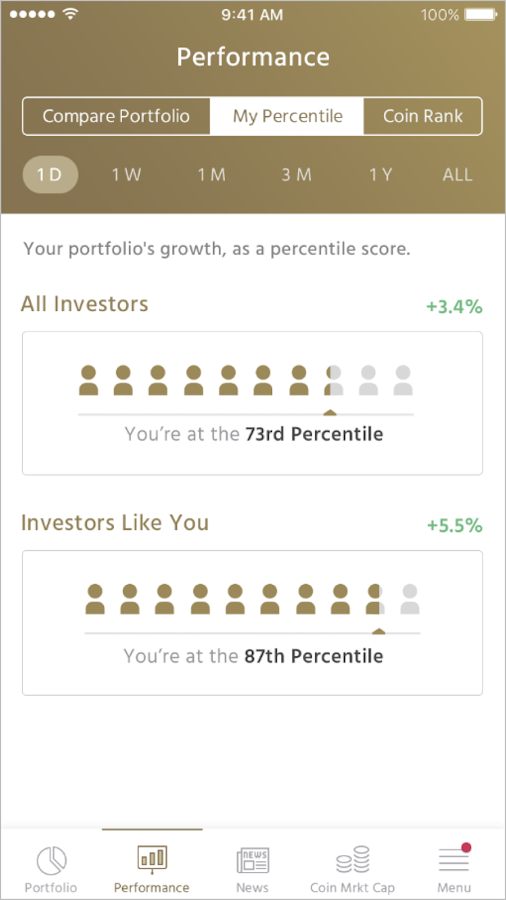
Task: Open the Portfolio pie chart icon
Action: click(52, 861)
